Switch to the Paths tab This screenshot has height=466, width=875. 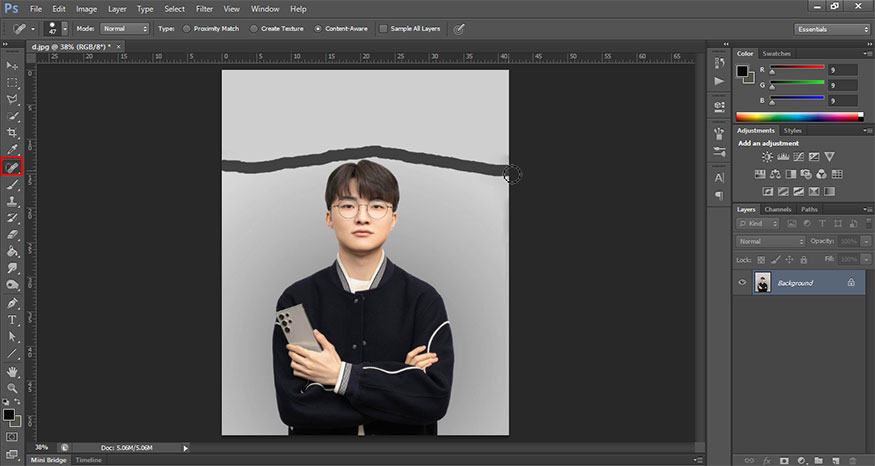pos(809,209)
